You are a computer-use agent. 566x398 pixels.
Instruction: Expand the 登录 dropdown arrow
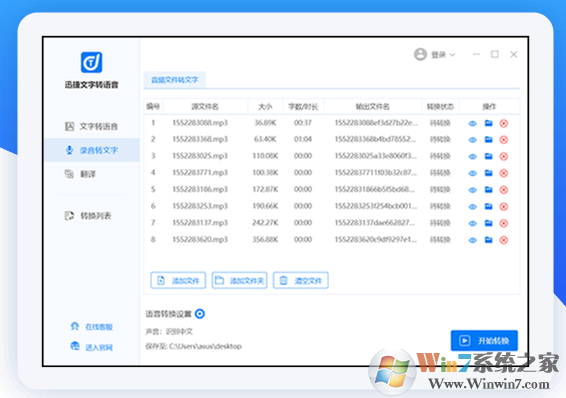(452, 55)
